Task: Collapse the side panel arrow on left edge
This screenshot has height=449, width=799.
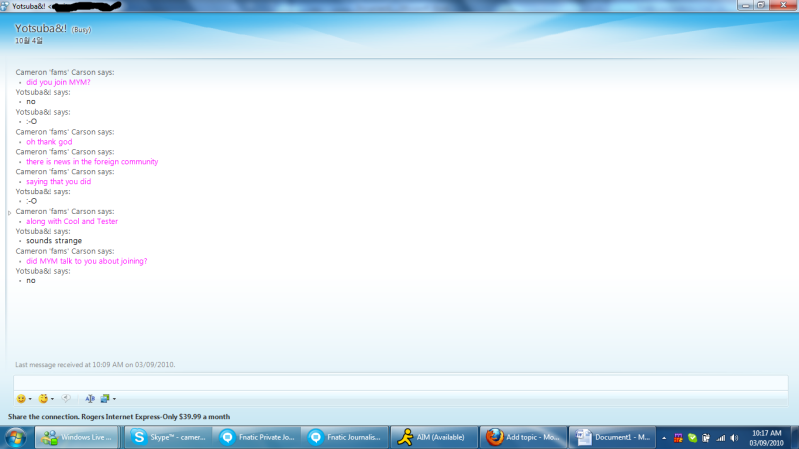Action: (x=9, y=213)
